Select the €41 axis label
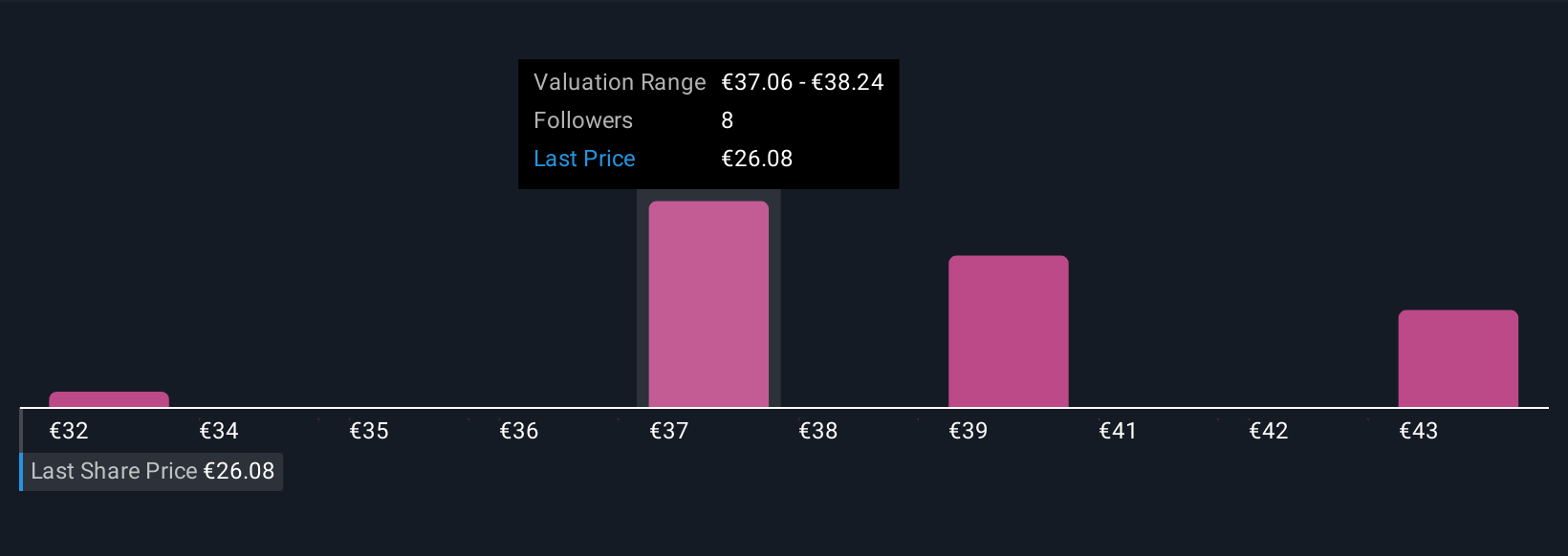1568x556 pixels. (1119, 431)
